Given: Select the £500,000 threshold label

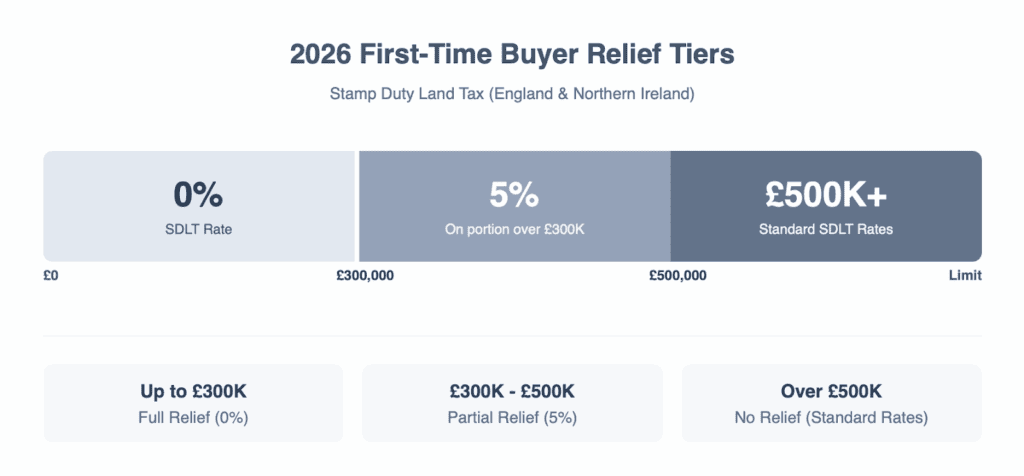Looking at the screenshot, I should (677, 276).
